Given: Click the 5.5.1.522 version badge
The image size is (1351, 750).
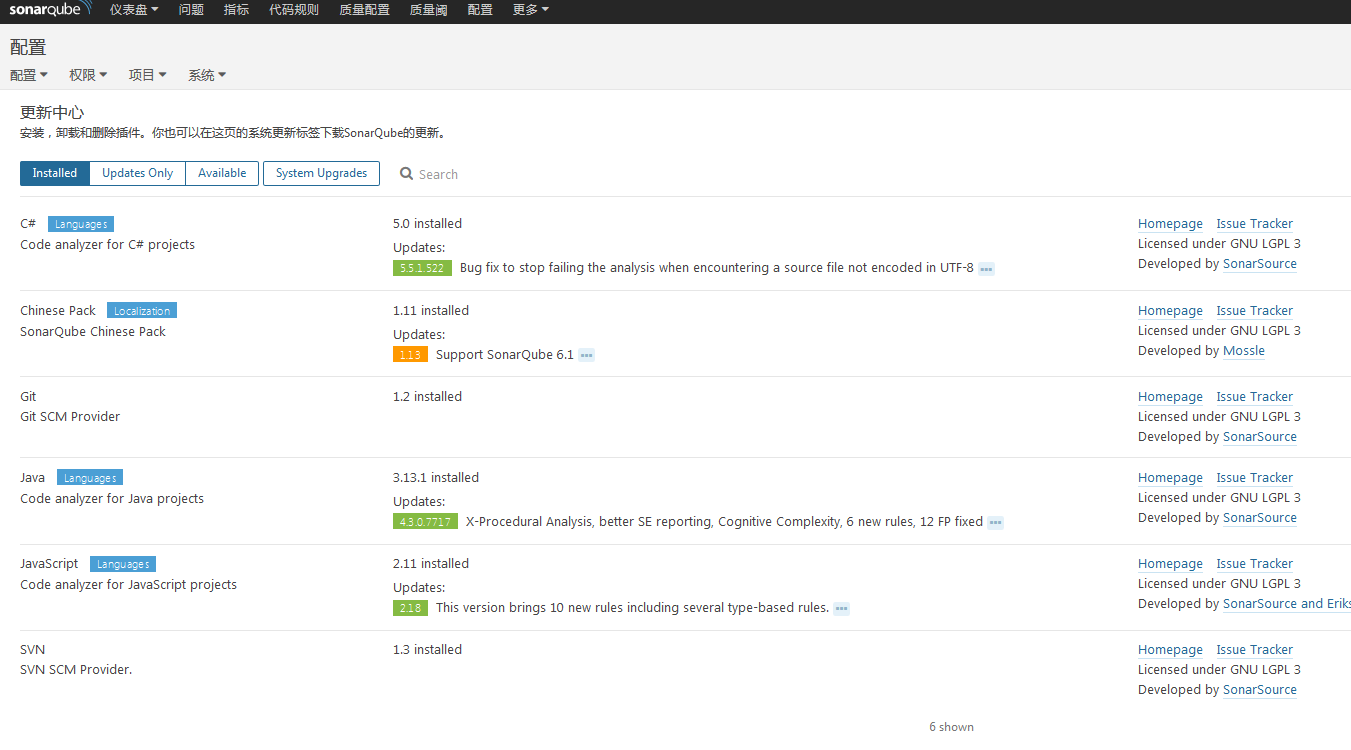Looking at the screenshot, I should [423, 268].
